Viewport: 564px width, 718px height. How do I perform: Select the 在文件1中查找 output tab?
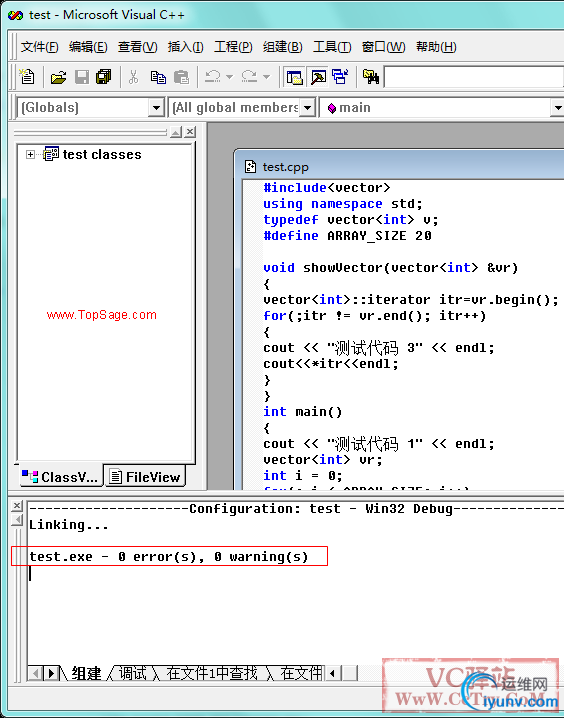212,673
